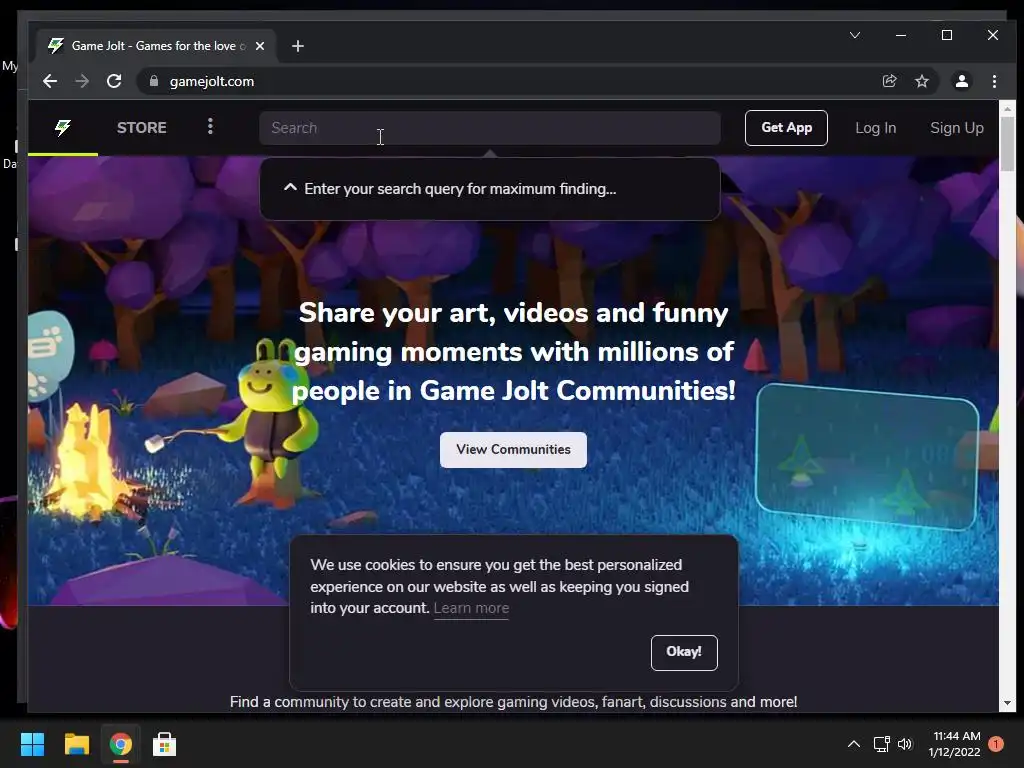Viewport: 1024px width, 768px height.
Task: Click the View Communities button
Action: pyautogui.click(x=513, y=449)
